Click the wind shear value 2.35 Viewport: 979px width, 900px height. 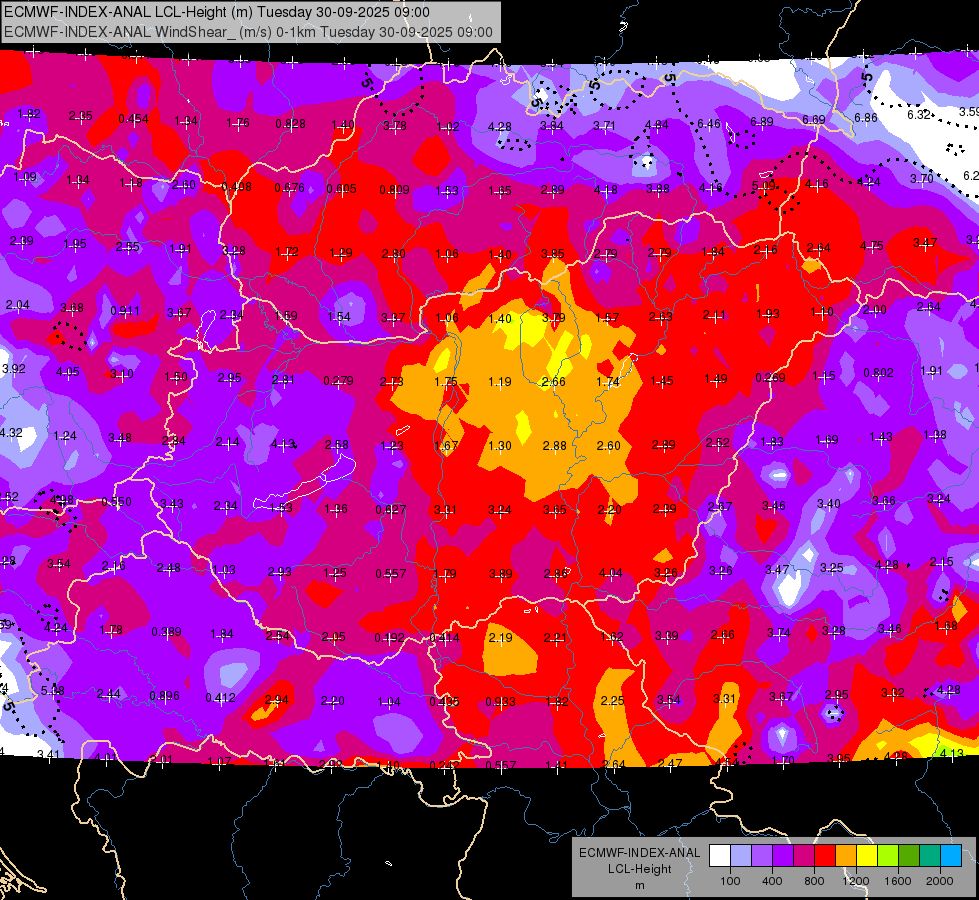click(x=81, y=116)
